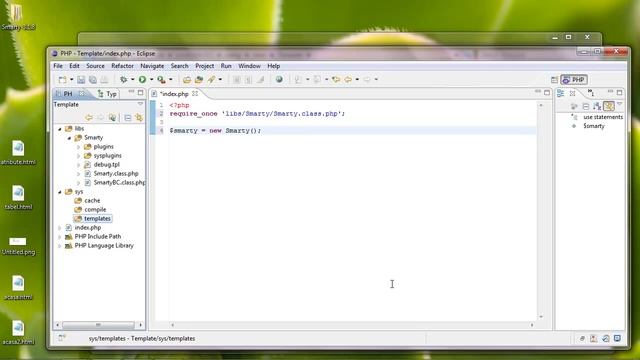640x360 pixels.
Task: Toggle the first greyed Outline toolbar button
Action: tap(574, 106)
